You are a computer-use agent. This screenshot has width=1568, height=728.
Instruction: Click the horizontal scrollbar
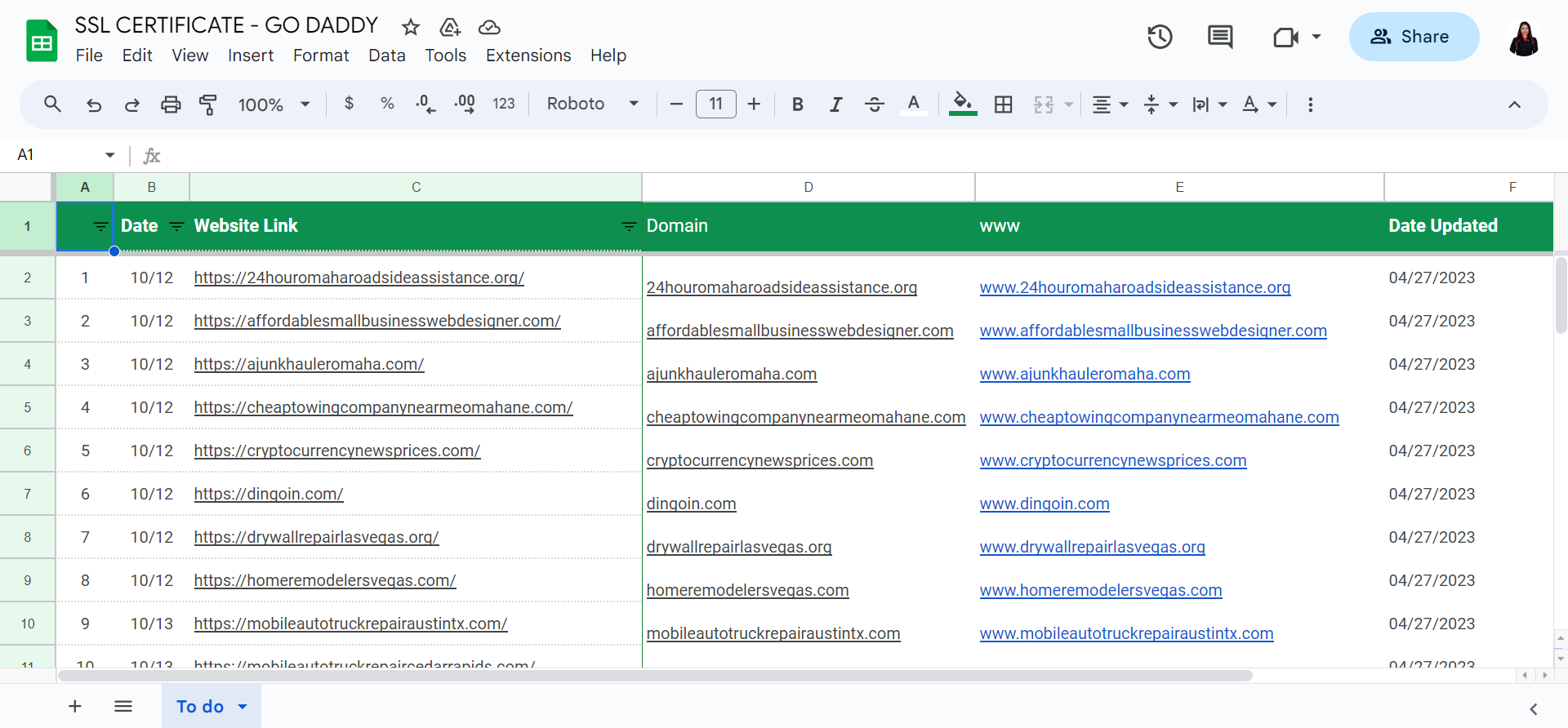(x=656, y=676)
